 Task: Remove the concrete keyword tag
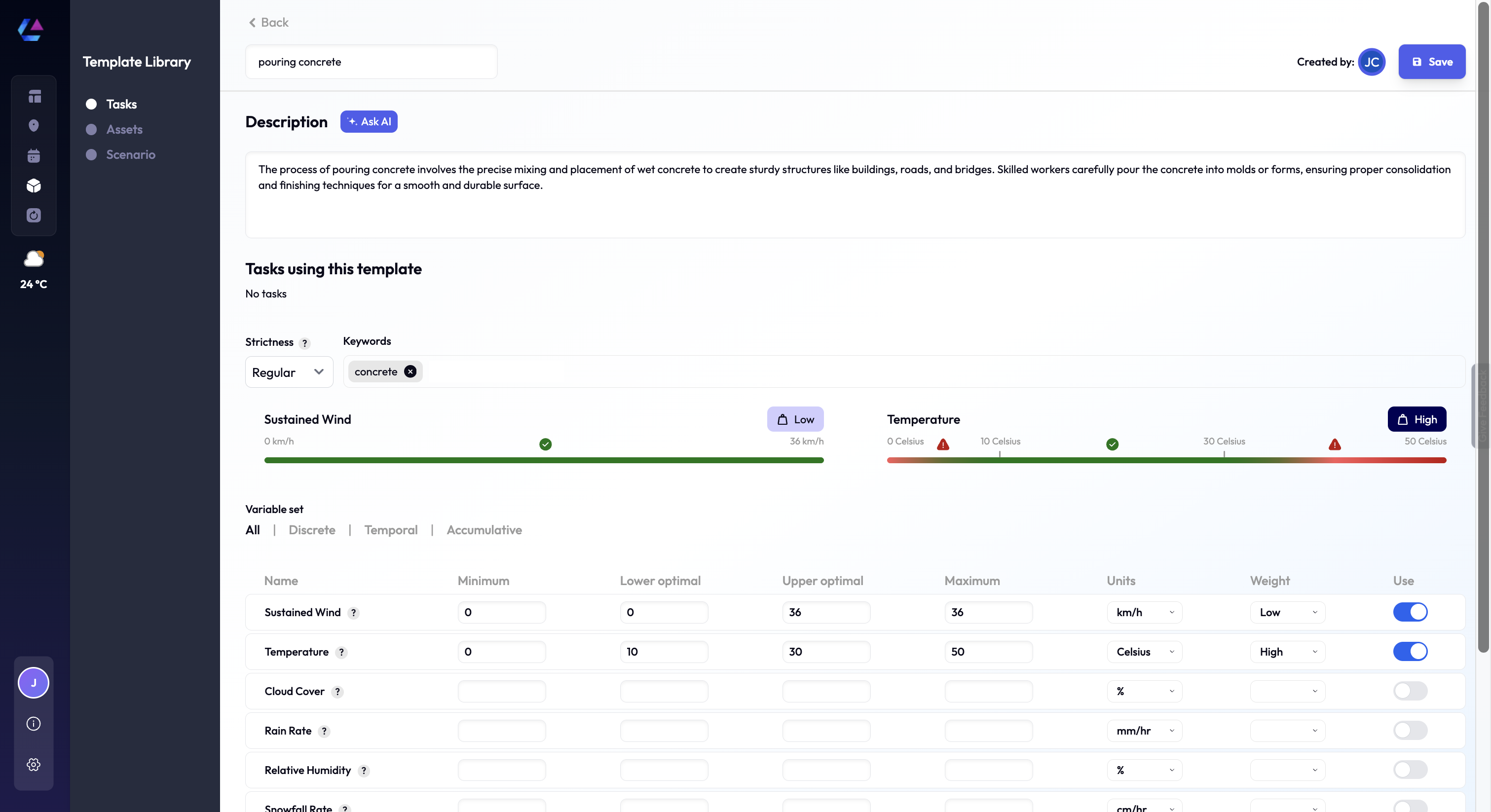(410, 371)
